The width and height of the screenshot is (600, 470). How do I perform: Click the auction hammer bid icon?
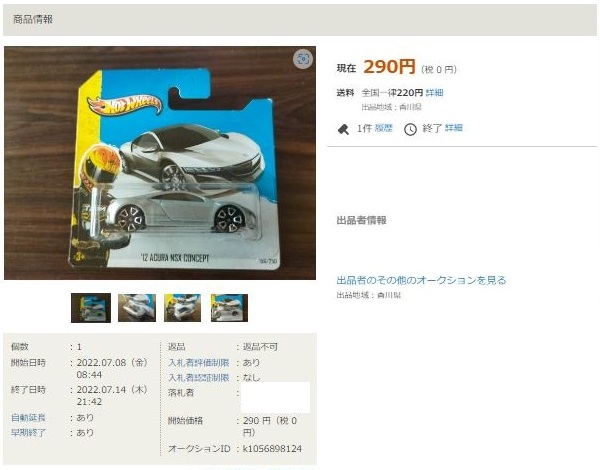pos(343,129)
